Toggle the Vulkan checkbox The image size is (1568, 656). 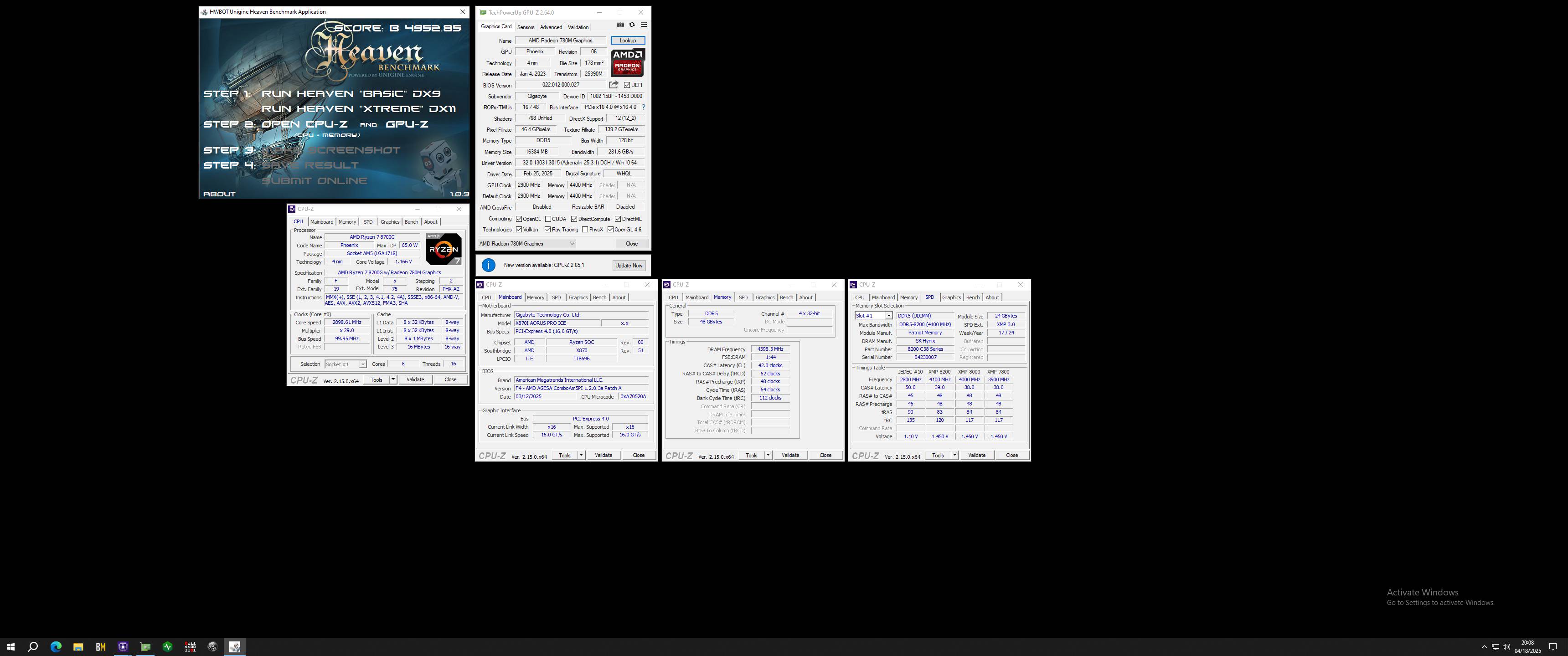(x=519, y=230)
